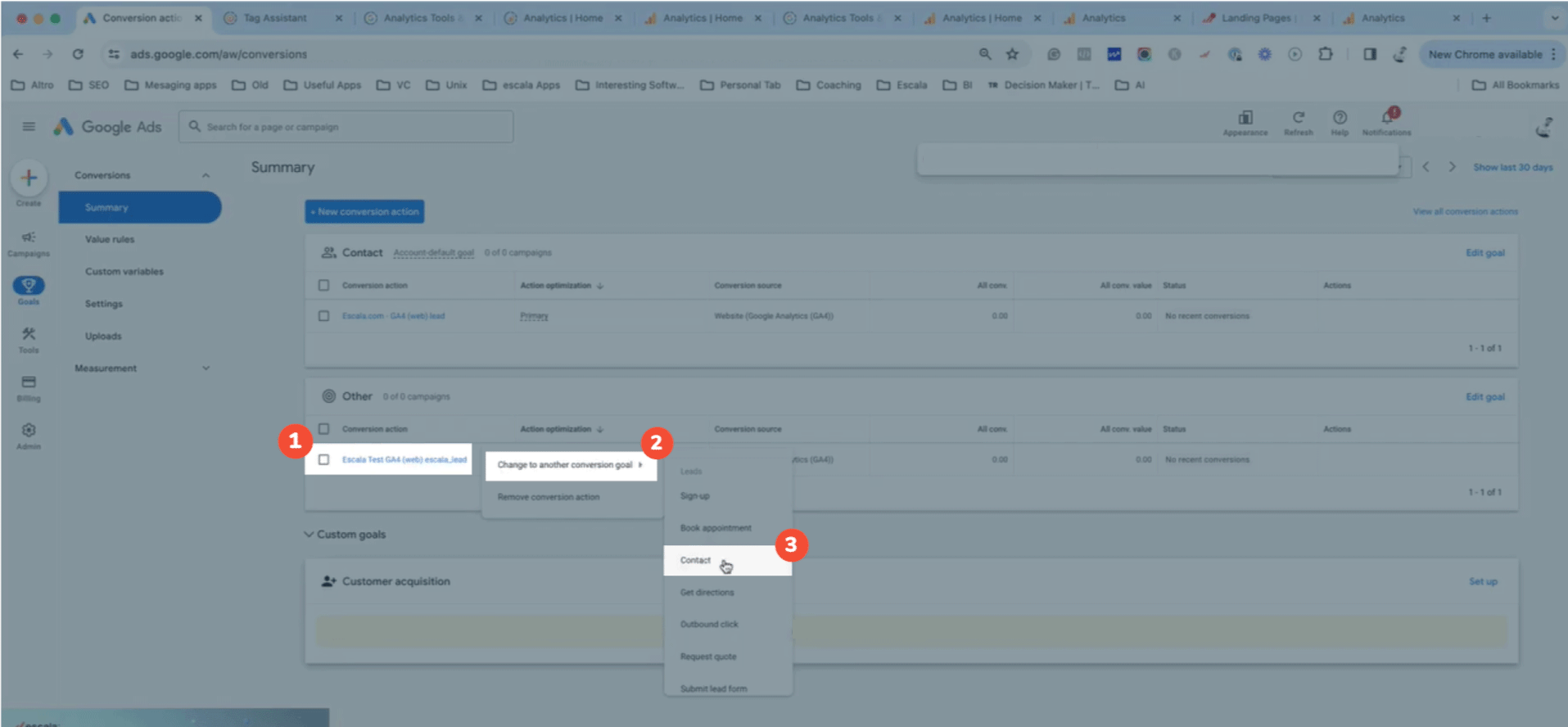Open the Goals trophy icon
Screen dimensions: 1568x727
(29, 285)
